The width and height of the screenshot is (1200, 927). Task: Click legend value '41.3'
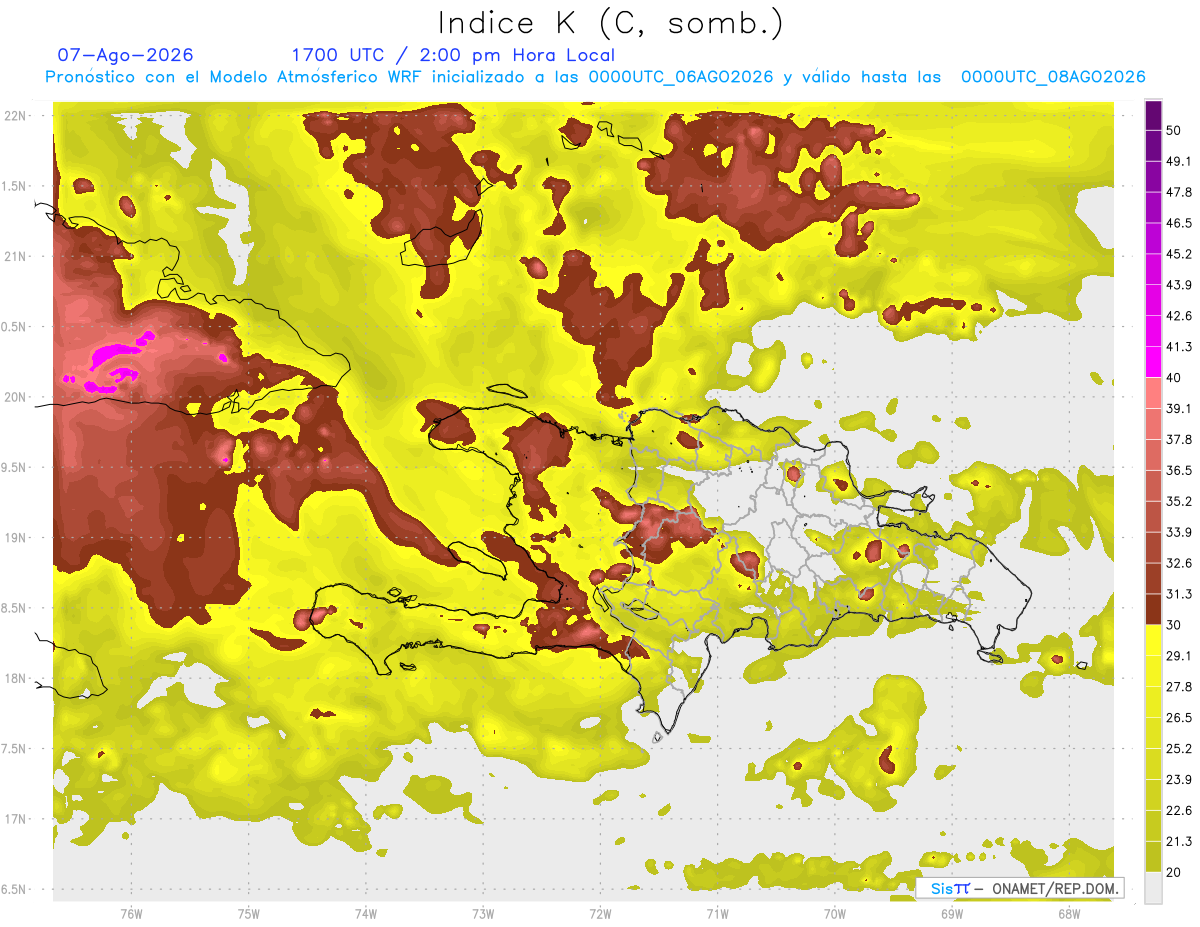click(x=1178, y=347)
